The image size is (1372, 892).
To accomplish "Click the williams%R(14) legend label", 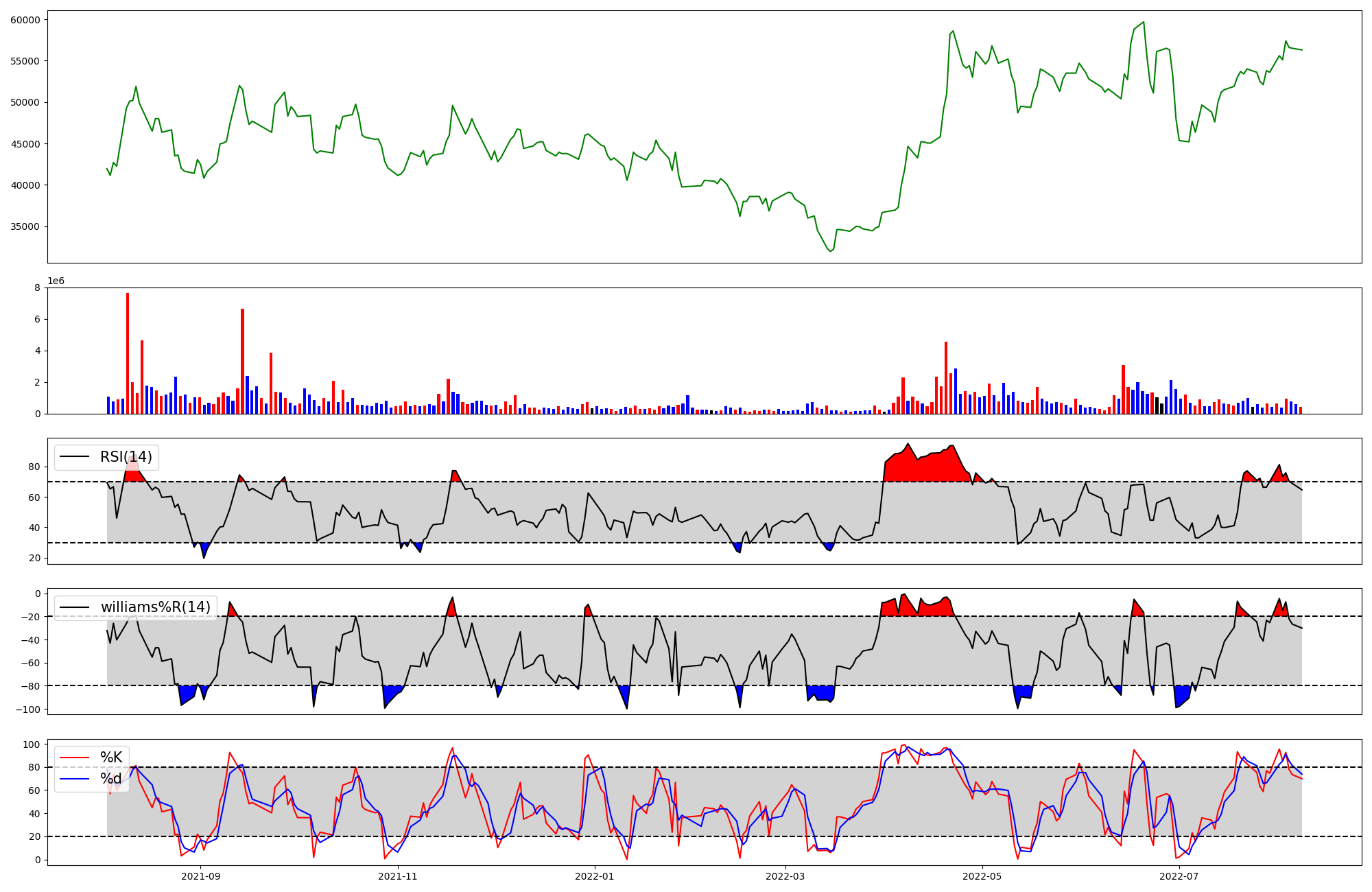I will coord(155,607).
